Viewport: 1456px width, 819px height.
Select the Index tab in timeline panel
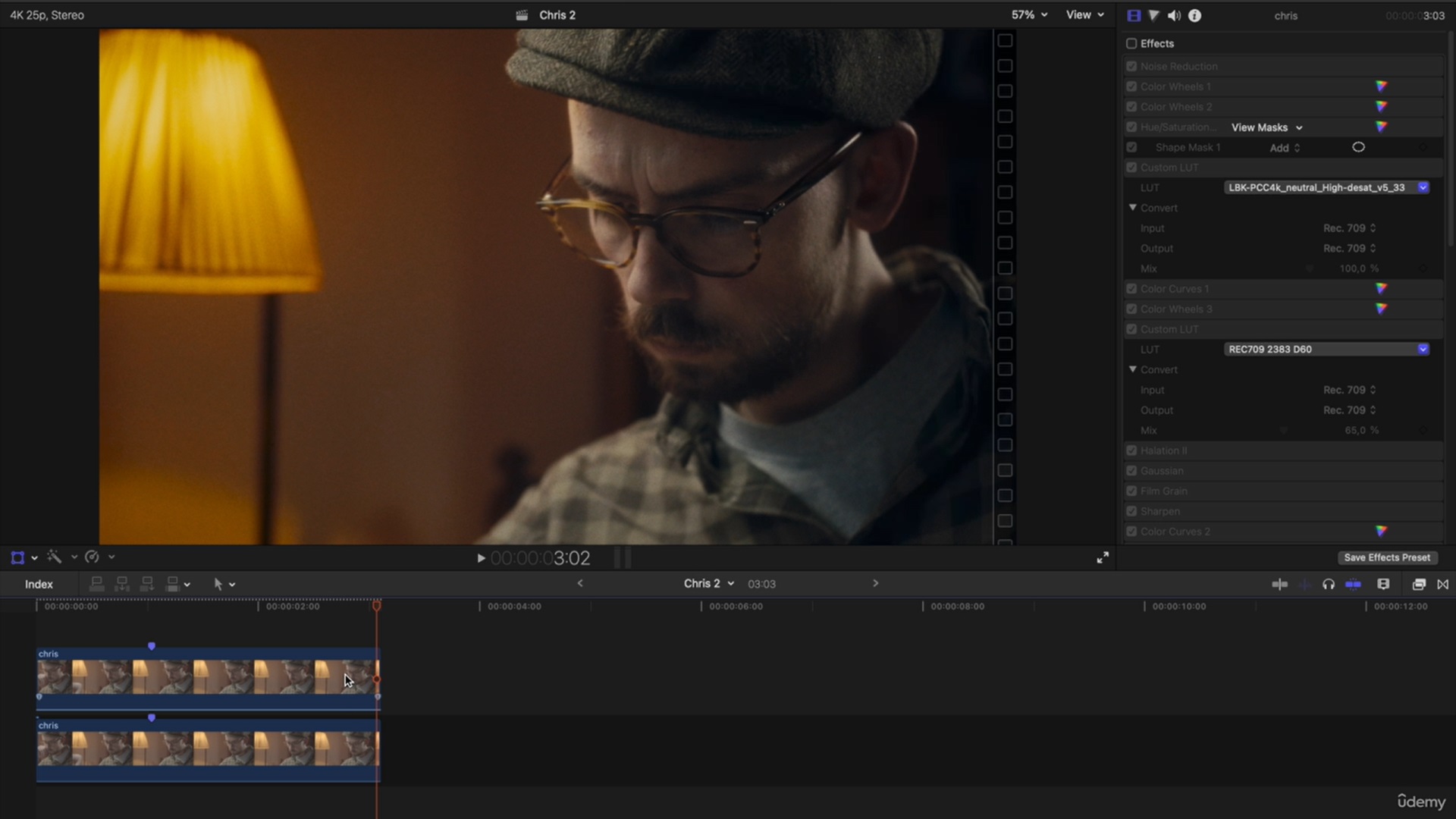coord(38,584)
